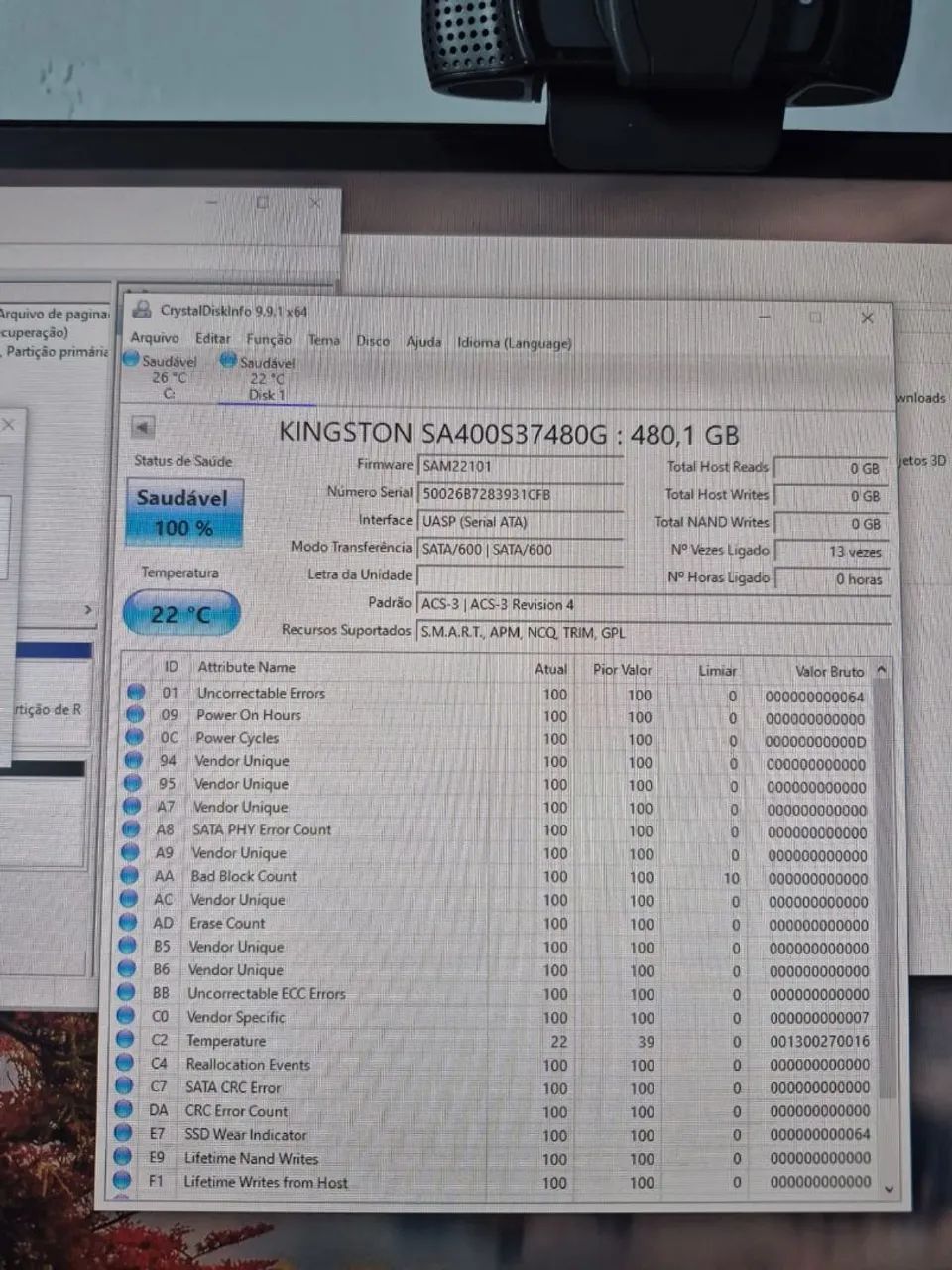Click the empty Letra da Unidade field
Screen dimensions: 952x1270
[x=521, y=576]
